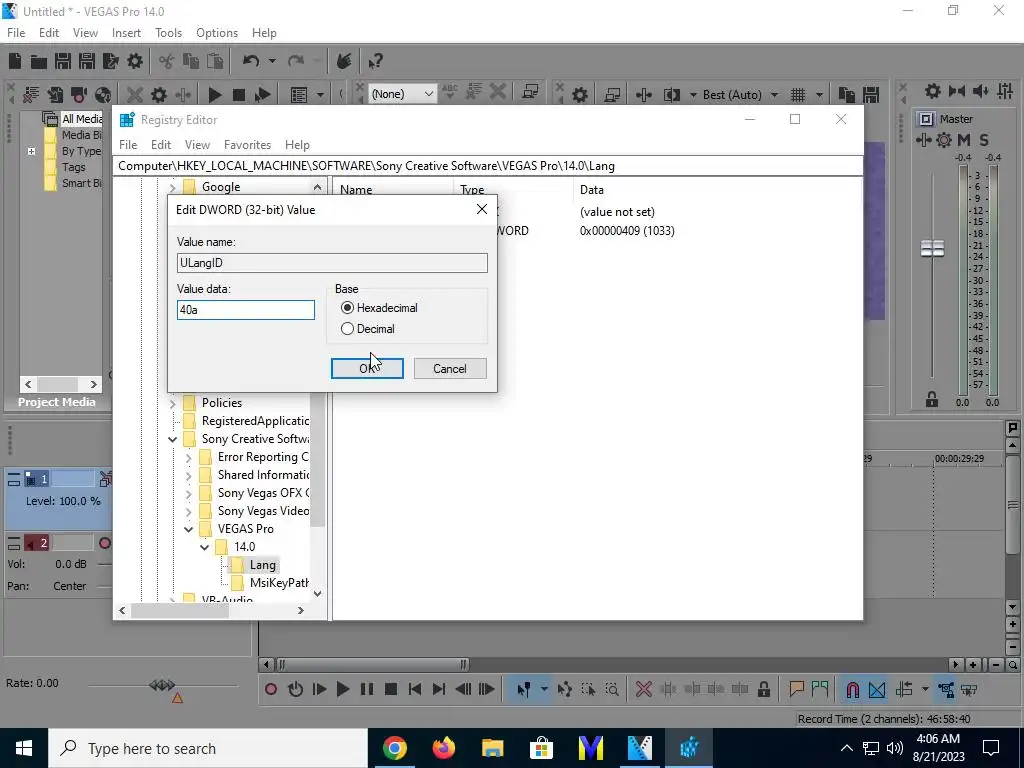The image size is (1024, 768).
Task: Click OK in Edit DWORD dialog
Action: coord(367,368)
